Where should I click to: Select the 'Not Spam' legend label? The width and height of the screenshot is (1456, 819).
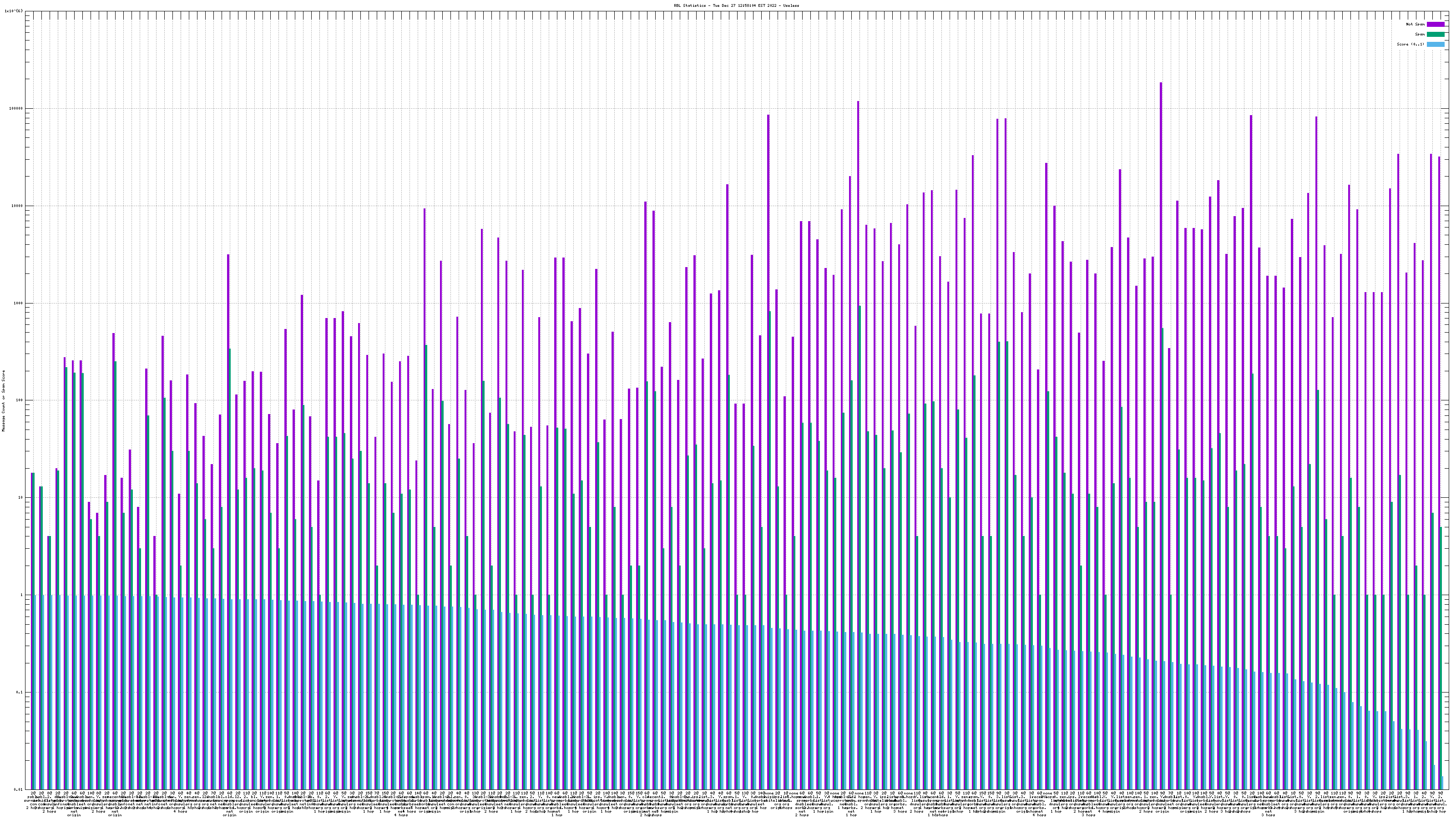coord(1416,24)
